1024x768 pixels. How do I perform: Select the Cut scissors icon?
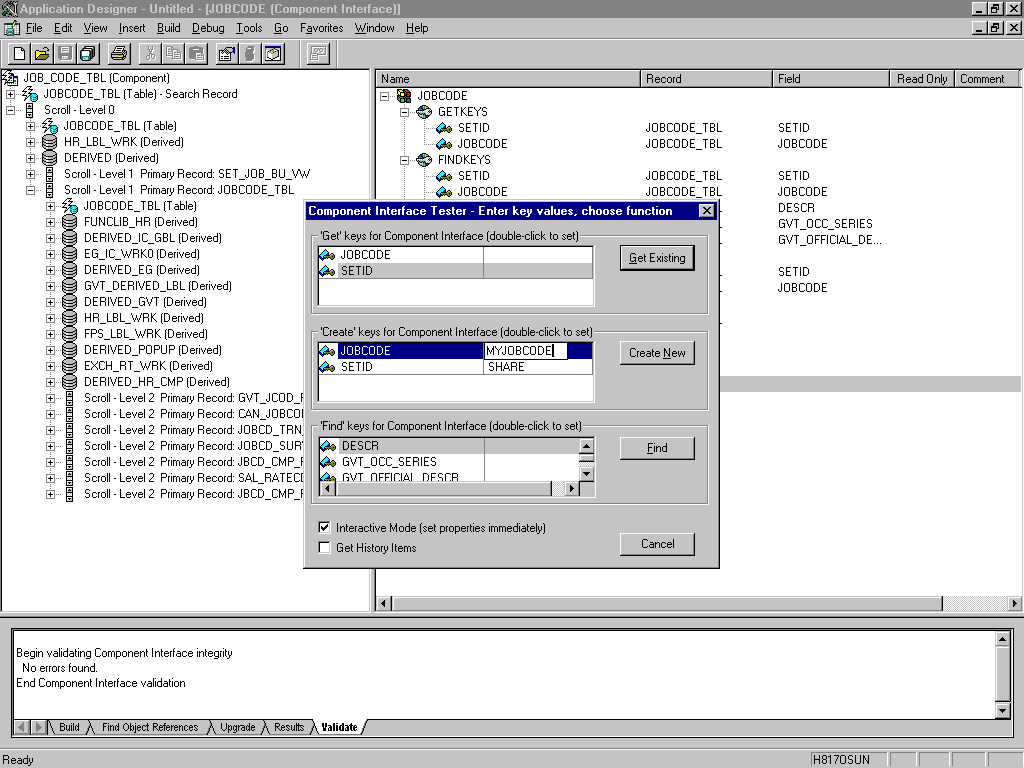pyautogui.click(x=150, y=54)
